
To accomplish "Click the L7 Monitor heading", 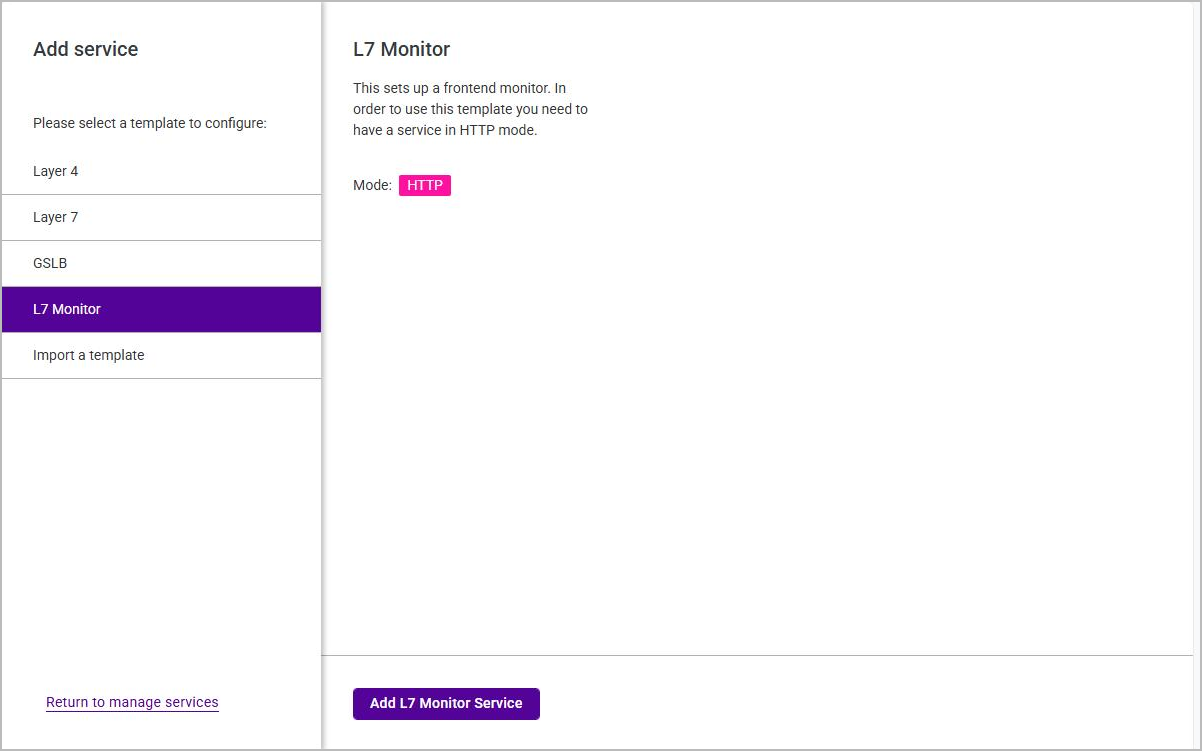I will pyautogui.click(x=402, y=49).
